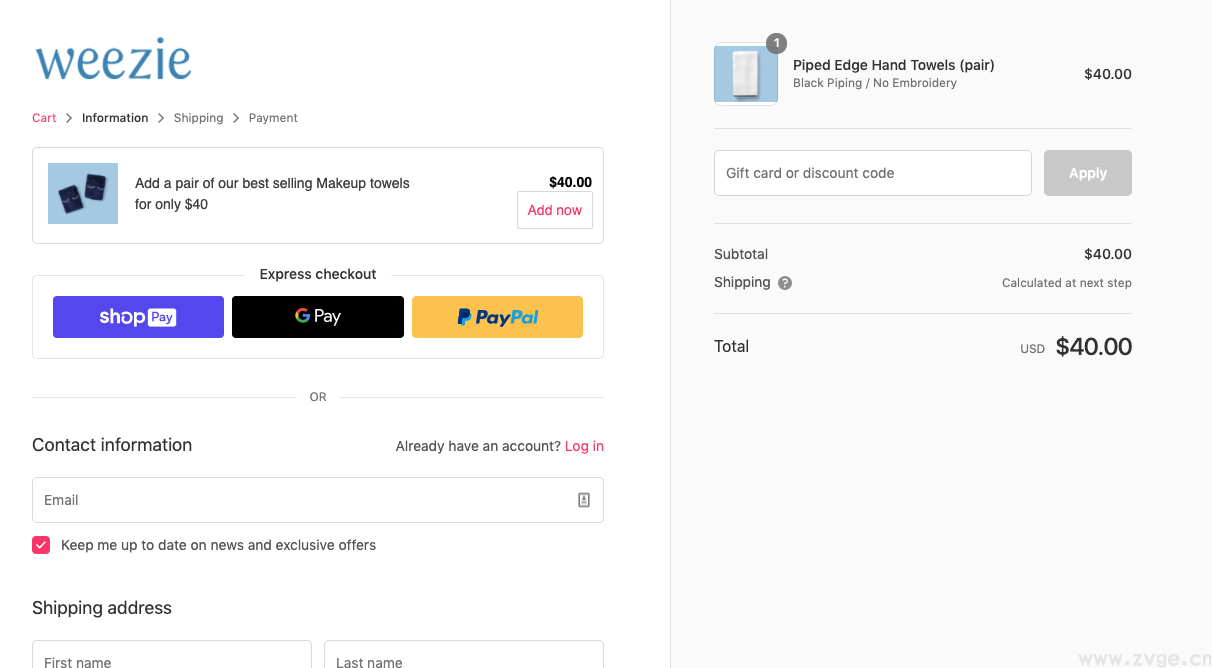Image resolution: width=1212 pixels, height=668 pixels.
Task: Go back to Cart breadcrumb
Action: 44,118
